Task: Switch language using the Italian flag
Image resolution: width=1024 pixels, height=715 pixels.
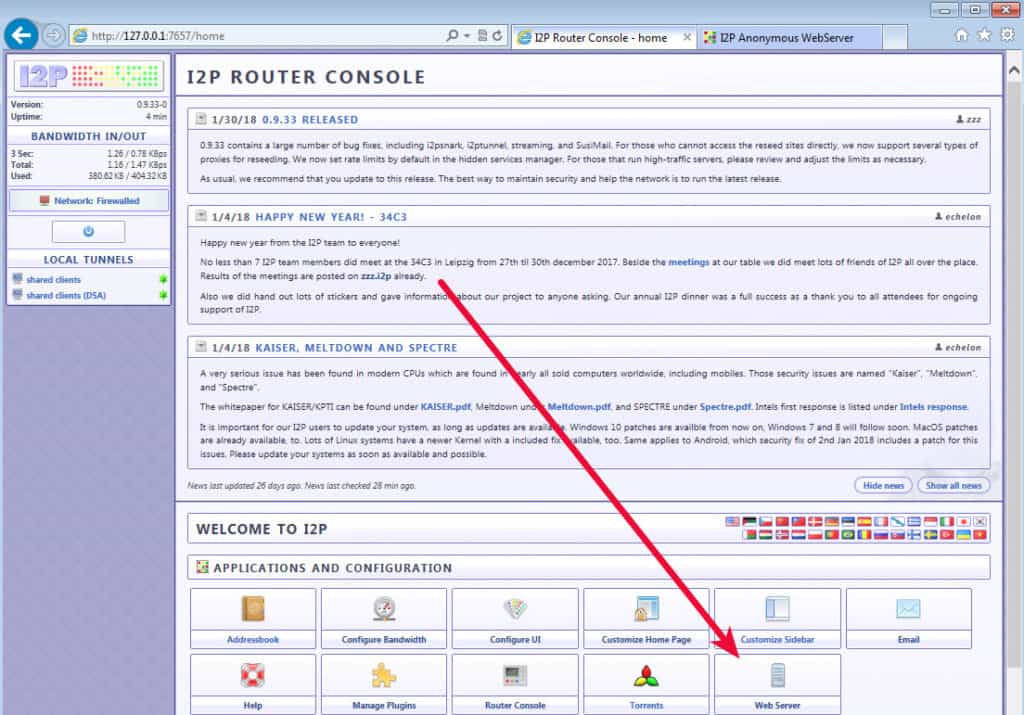Action: click(947, 522)
